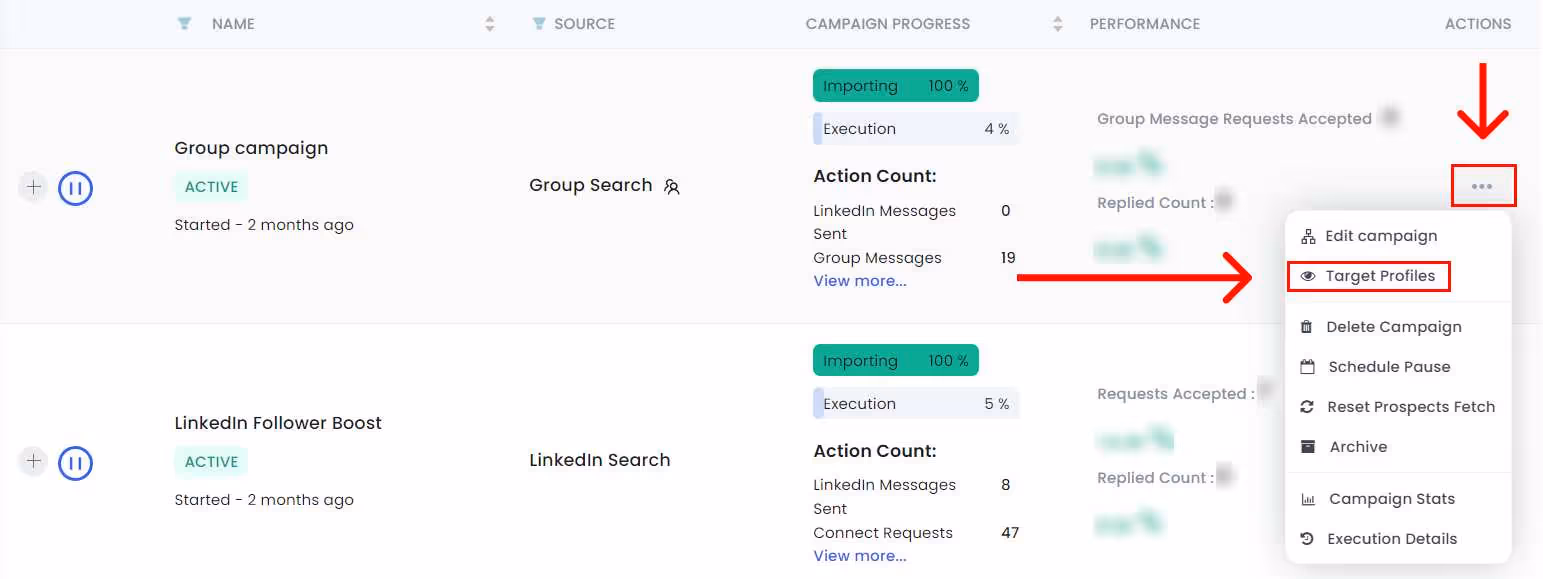Pause the Group campaign
The image size is (1543, 579).
pyautogui.click(x=75, y=187)
